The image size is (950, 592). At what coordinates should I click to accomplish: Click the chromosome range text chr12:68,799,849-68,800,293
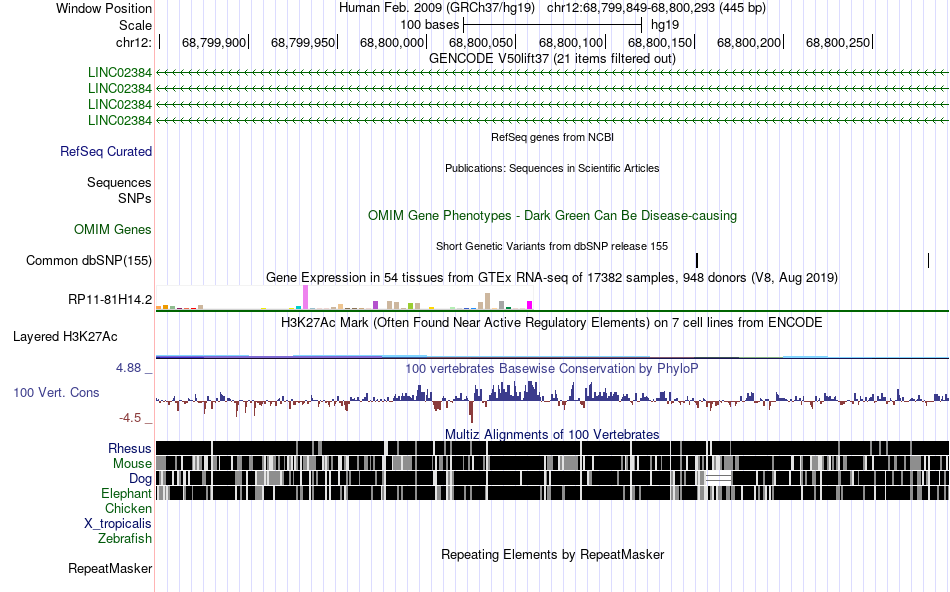click(x=631, y=8)
